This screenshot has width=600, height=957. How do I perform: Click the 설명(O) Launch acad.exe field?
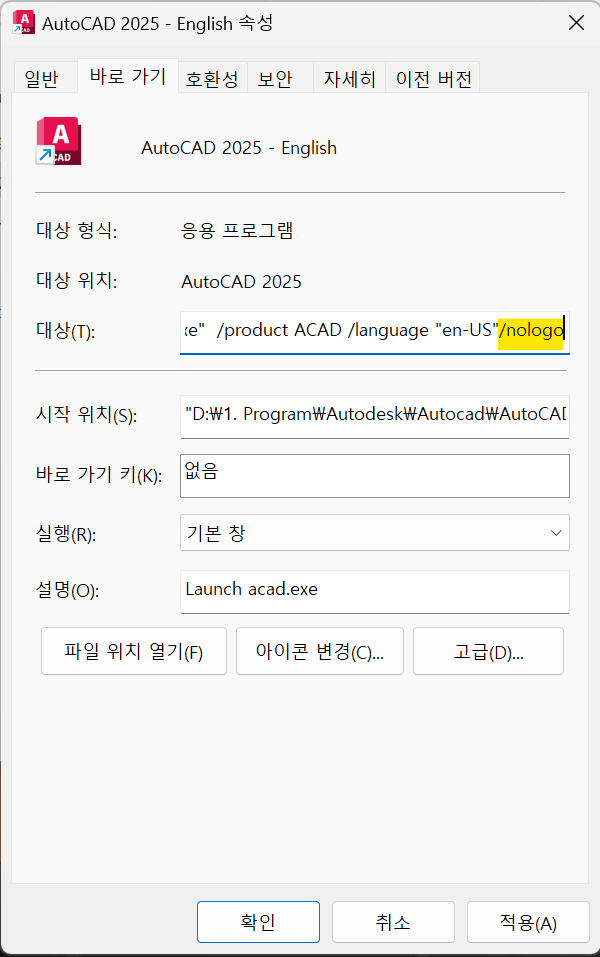point(375,591)
